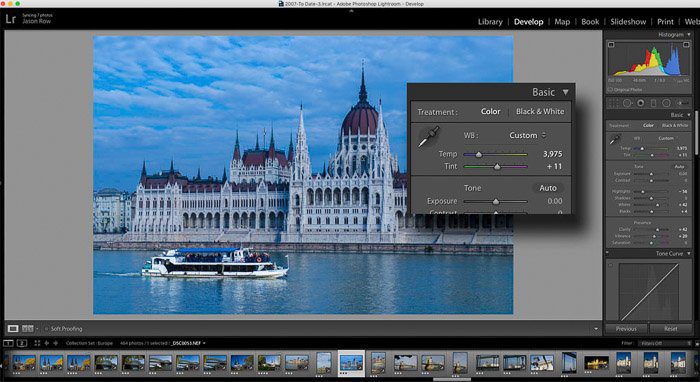Click the Previous button
The width and height of the screenshot is (700, 382).
[626, 329]
